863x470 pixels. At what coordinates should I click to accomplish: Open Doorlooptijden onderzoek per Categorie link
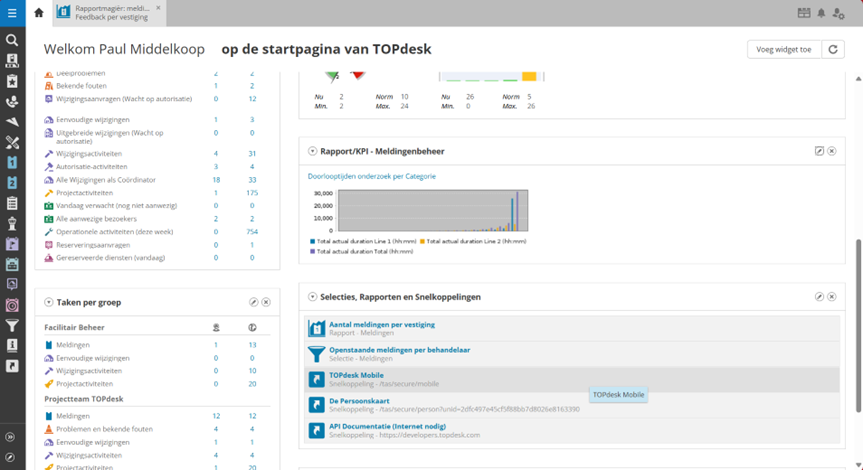pyautogui.click(x=371, y=176)
